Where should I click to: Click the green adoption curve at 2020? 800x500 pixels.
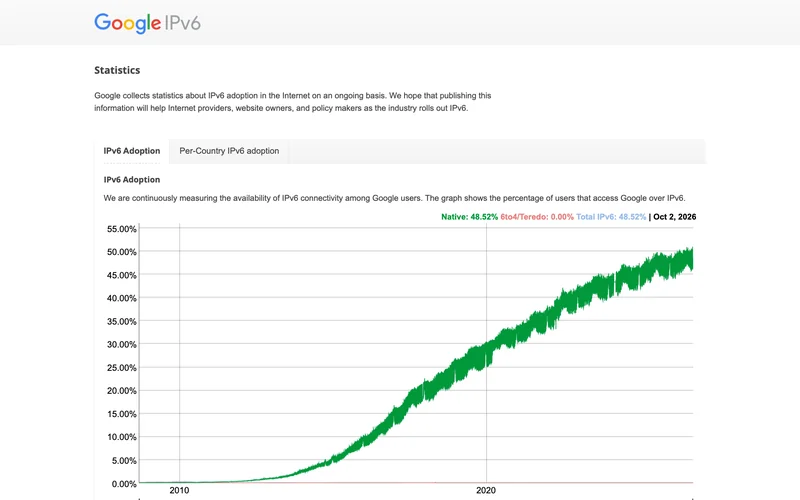click(x=486, y=354)
